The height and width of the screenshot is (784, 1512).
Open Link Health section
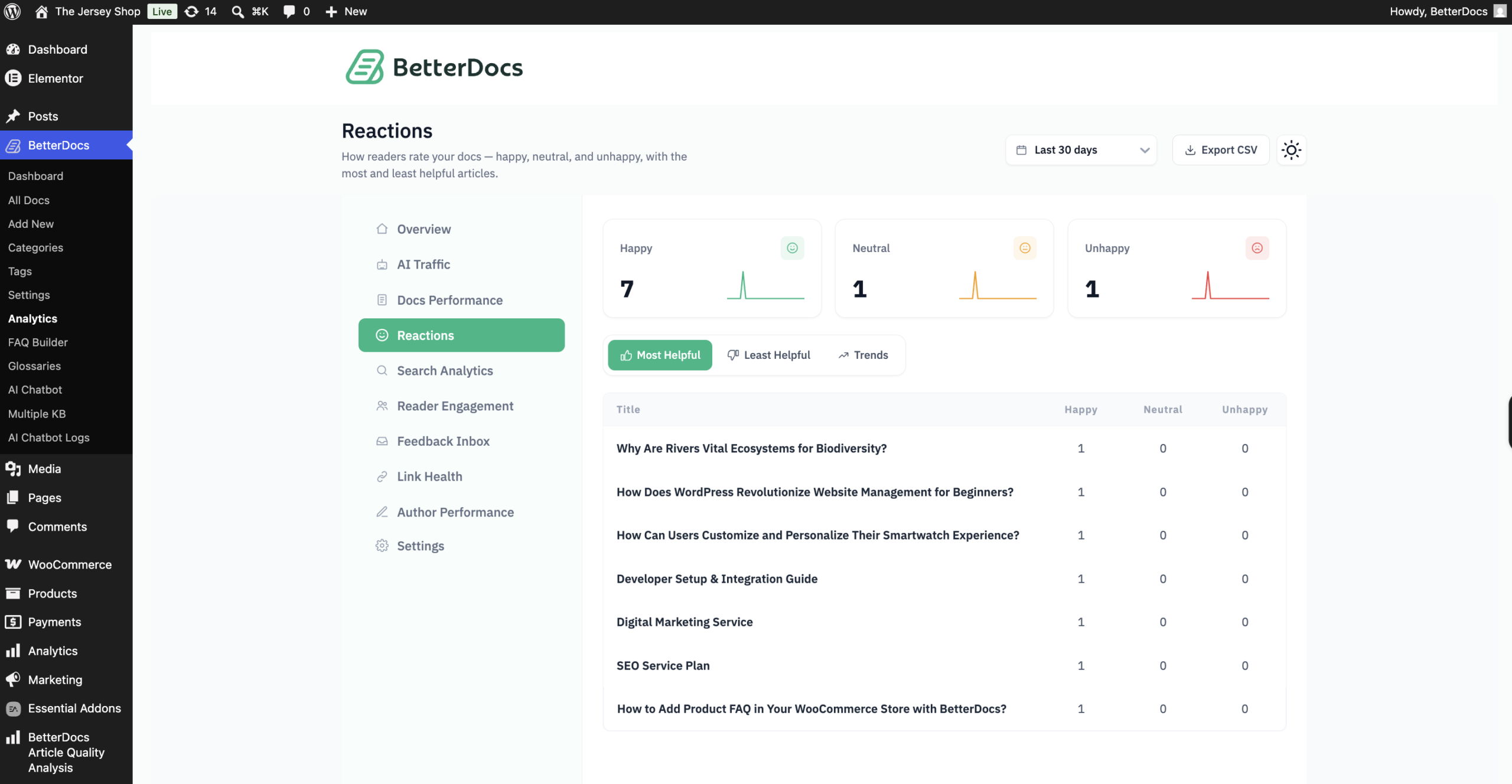coord(461,476)
